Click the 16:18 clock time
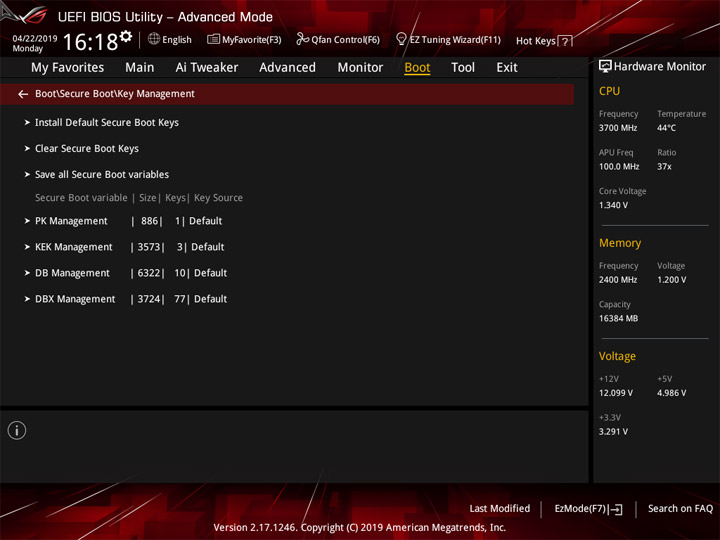720x540 pixels. tap(90, 42)
